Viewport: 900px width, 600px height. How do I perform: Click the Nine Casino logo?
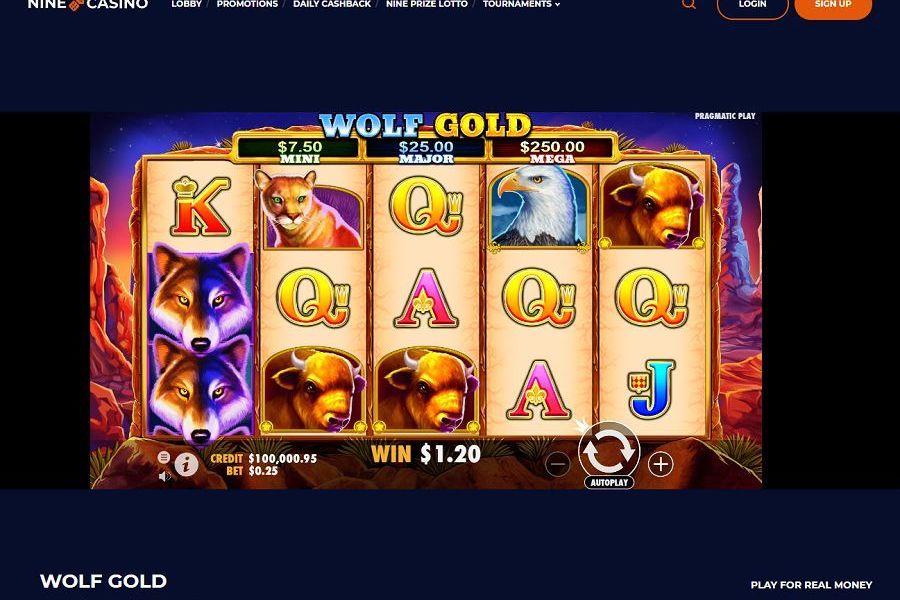click(88, 5)
